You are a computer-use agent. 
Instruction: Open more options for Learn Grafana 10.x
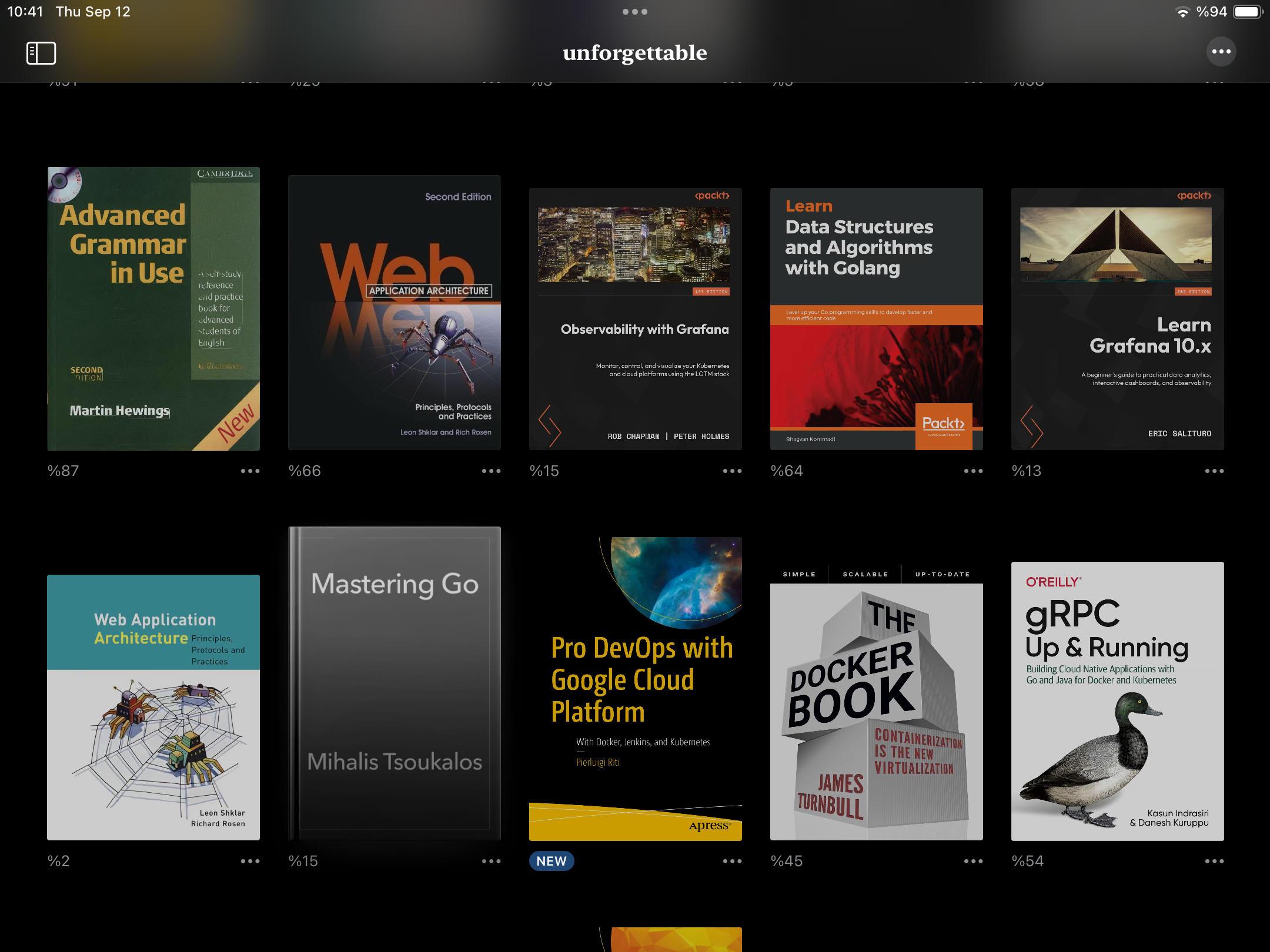click(x=1214, y=471)
